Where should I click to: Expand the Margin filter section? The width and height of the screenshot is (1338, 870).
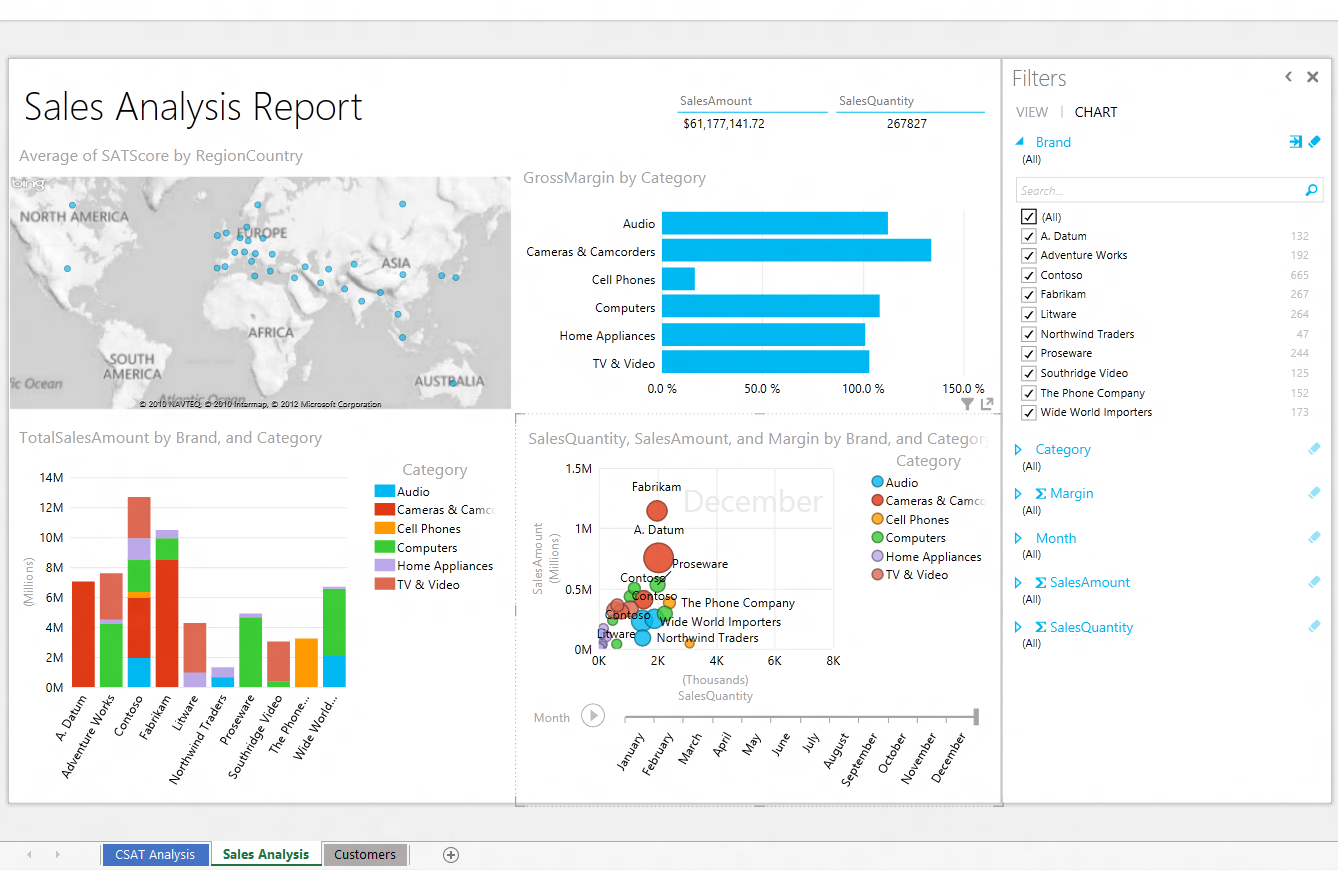(x=1019, y=493)
